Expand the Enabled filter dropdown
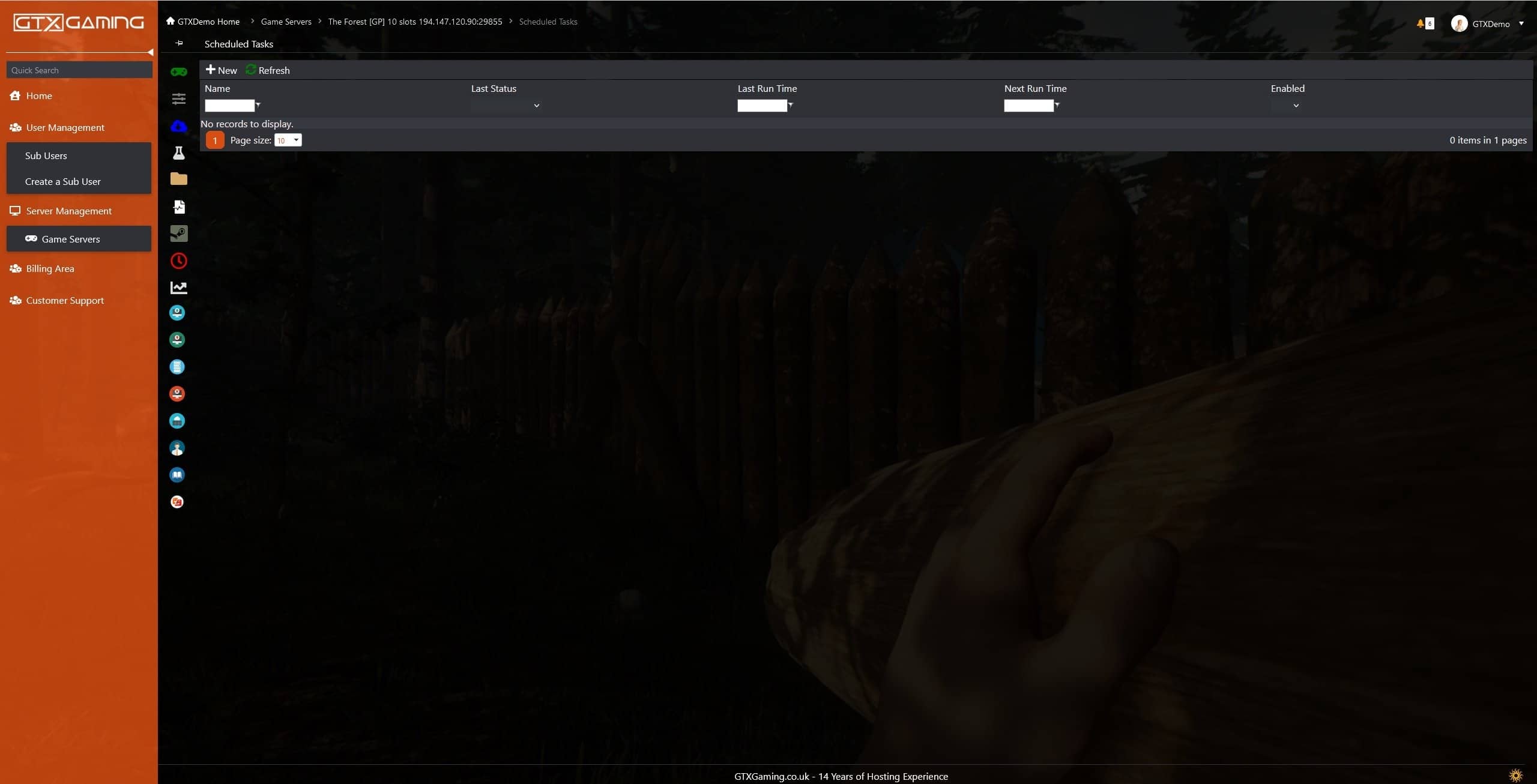This screenshot has height=784, width=1537. pos(1296,106)
